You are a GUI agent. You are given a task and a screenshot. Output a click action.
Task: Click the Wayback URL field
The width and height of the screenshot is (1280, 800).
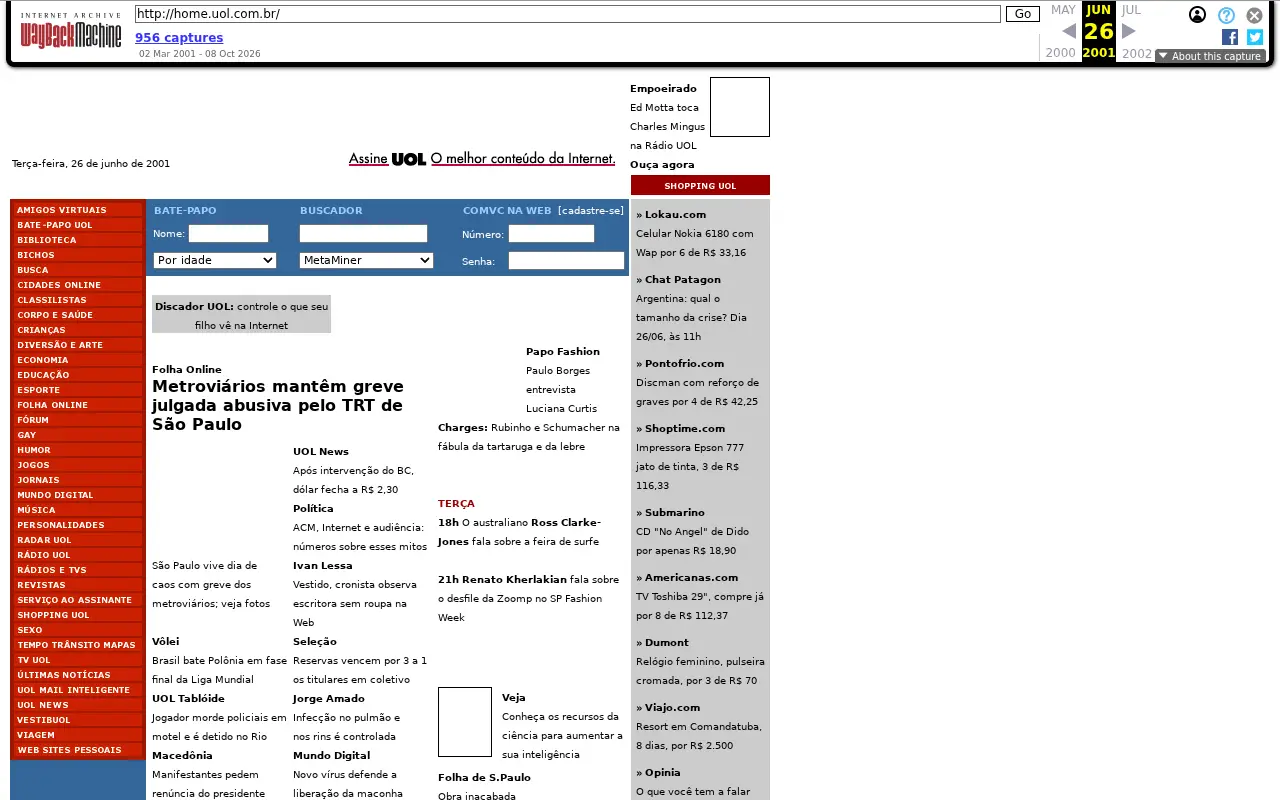[x=568, y=14]
